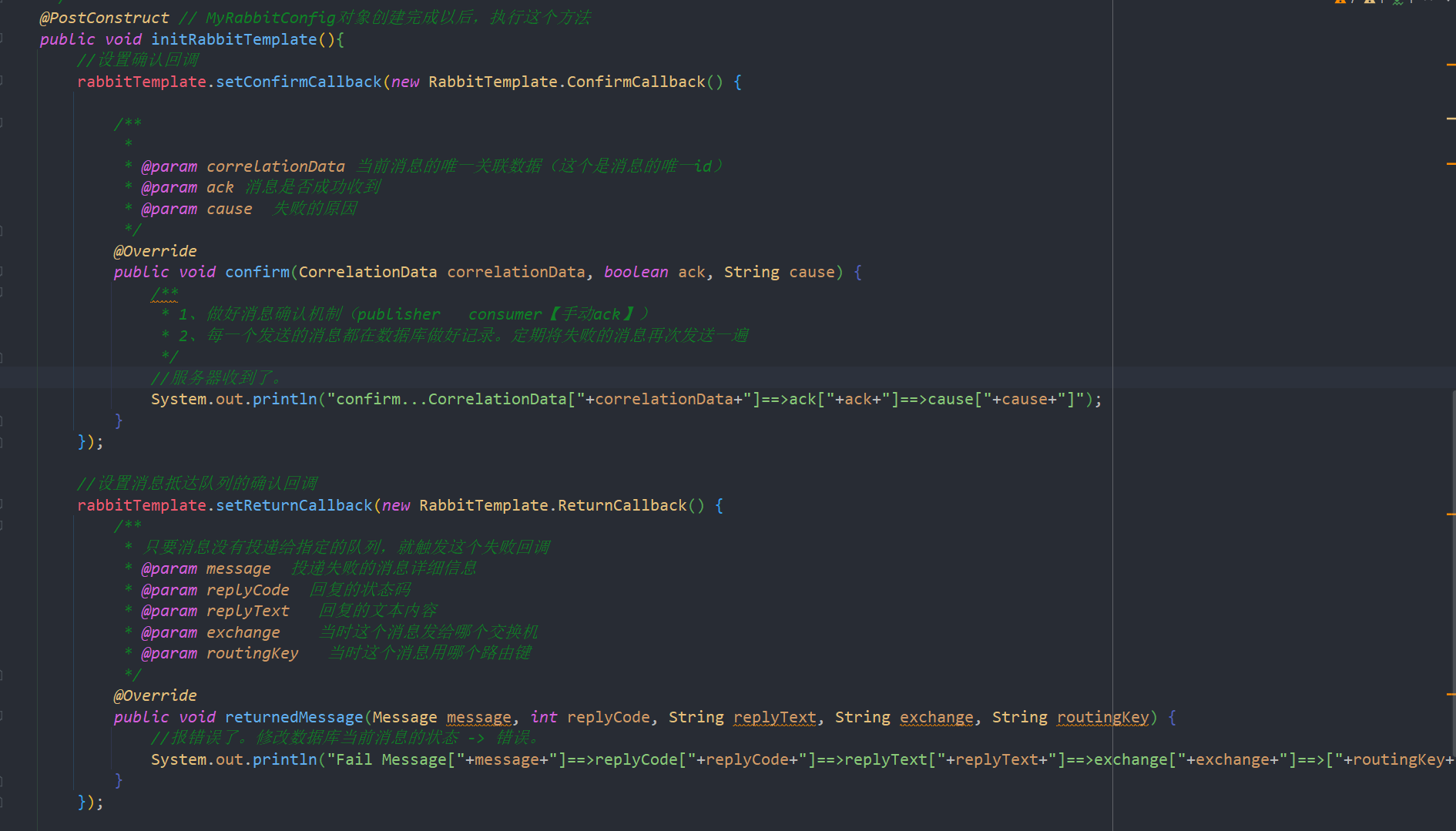Click '//设置消息抵达队列的确认回调' comment

pos(197,484)
